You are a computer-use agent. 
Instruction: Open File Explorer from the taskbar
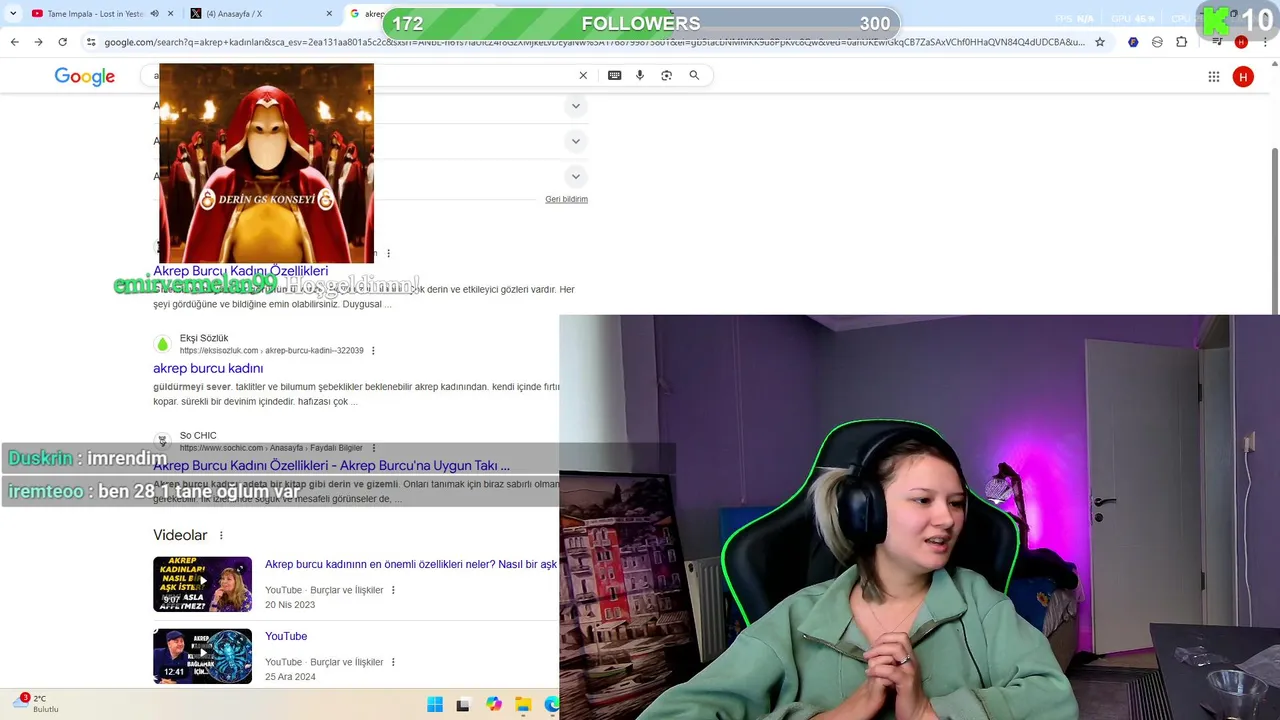[x=523, y=705]
